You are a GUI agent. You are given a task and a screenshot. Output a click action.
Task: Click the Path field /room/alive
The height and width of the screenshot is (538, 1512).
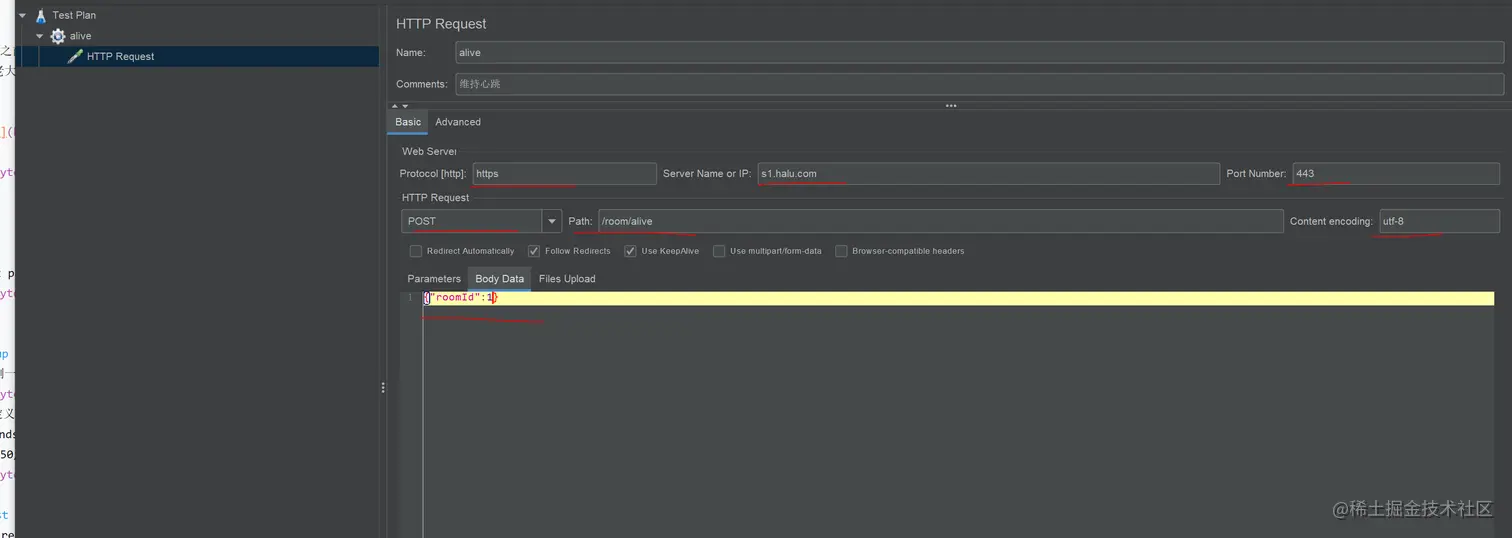pyautogui.click(x=940, y=221)
